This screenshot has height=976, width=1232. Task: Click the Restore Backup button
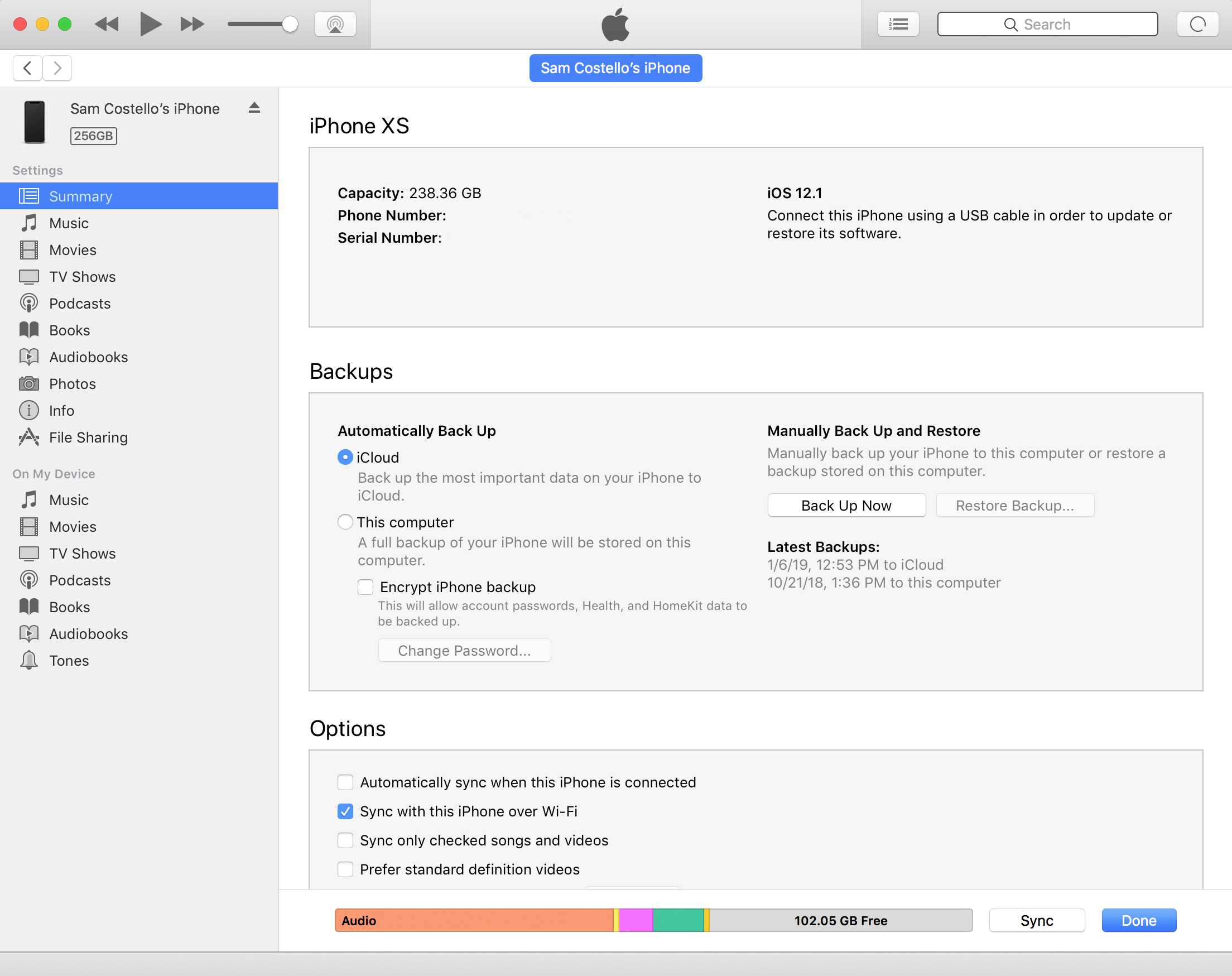(x=1014, y=505)
